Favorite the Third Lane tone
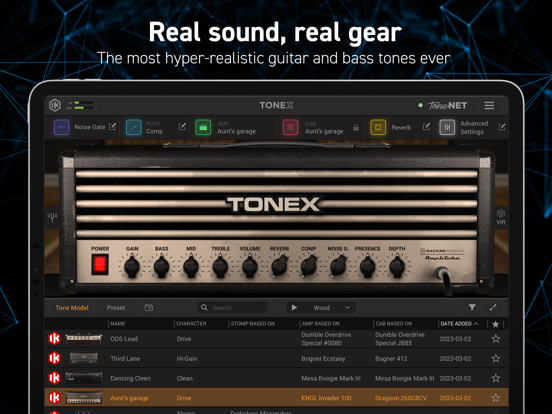Viewport: 552px width, 414px height. point(496,358)
